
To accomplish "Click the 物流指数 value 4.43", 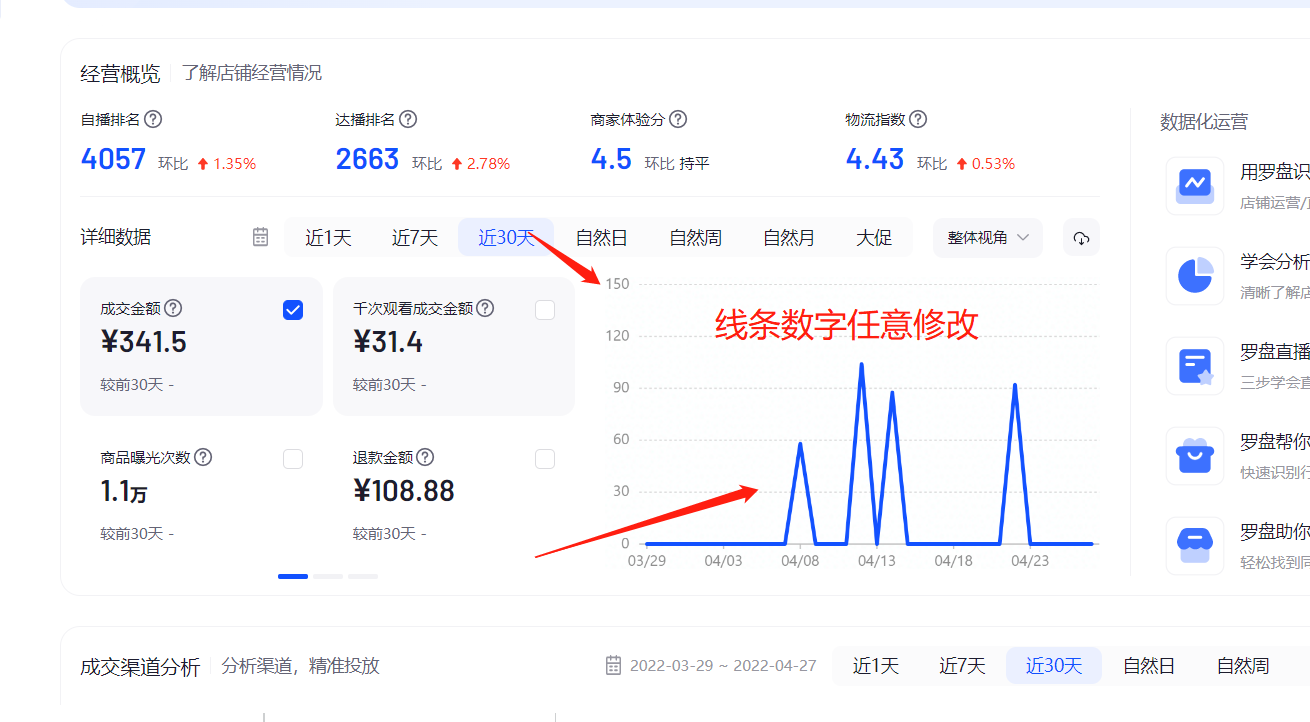I will pos(875,159).
